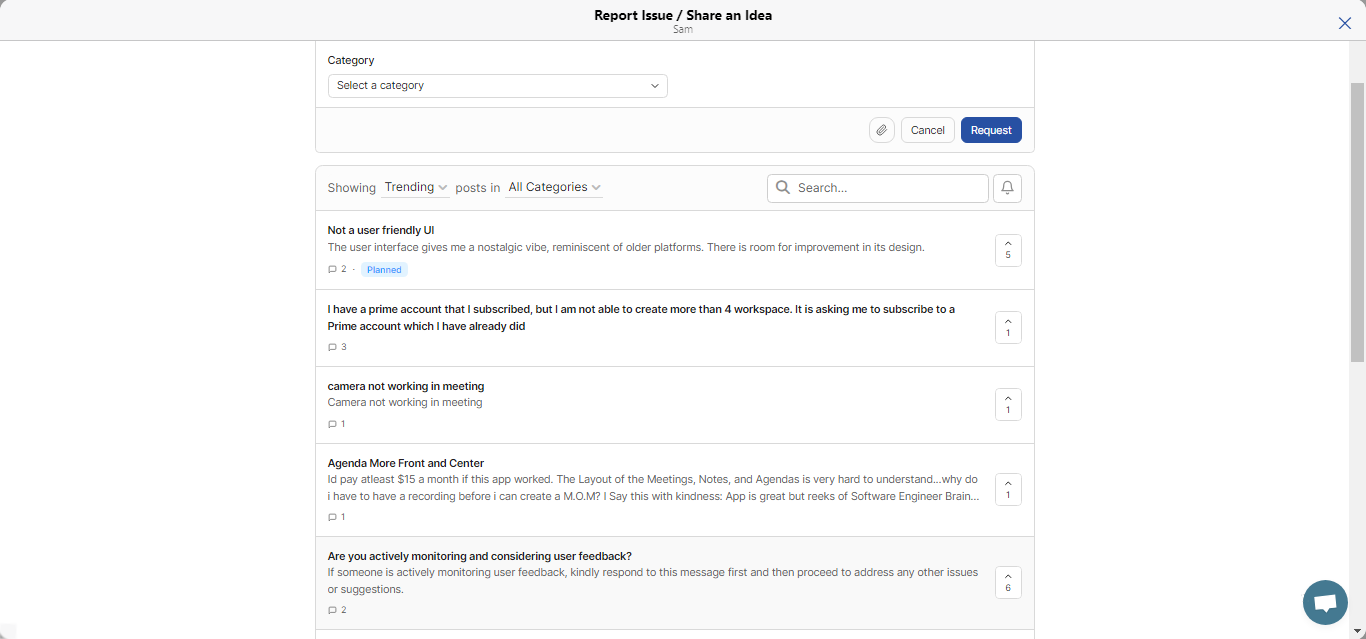
Task: Upvote 'Are you actively monitoring' post
Action: [1007, 581]
